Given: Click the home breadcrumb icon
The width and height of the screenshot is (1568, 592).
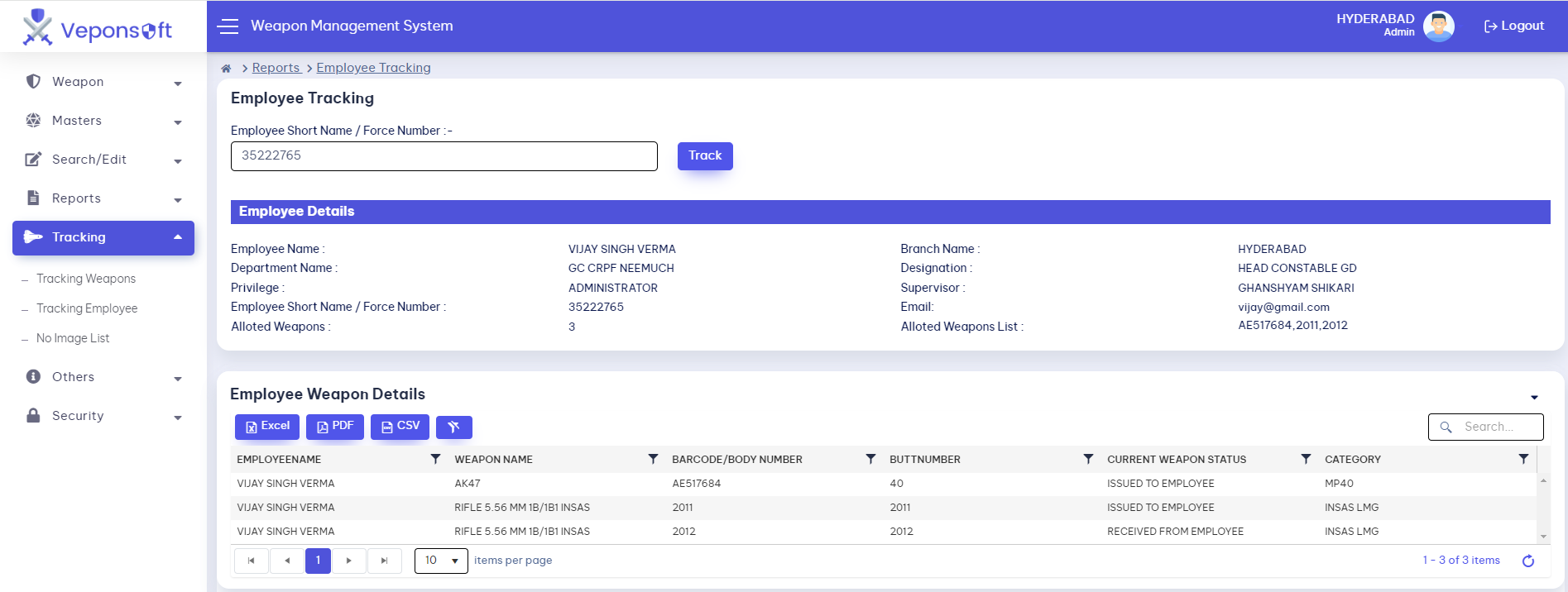Looking at the screenshot, I should (x=226, y=69).
